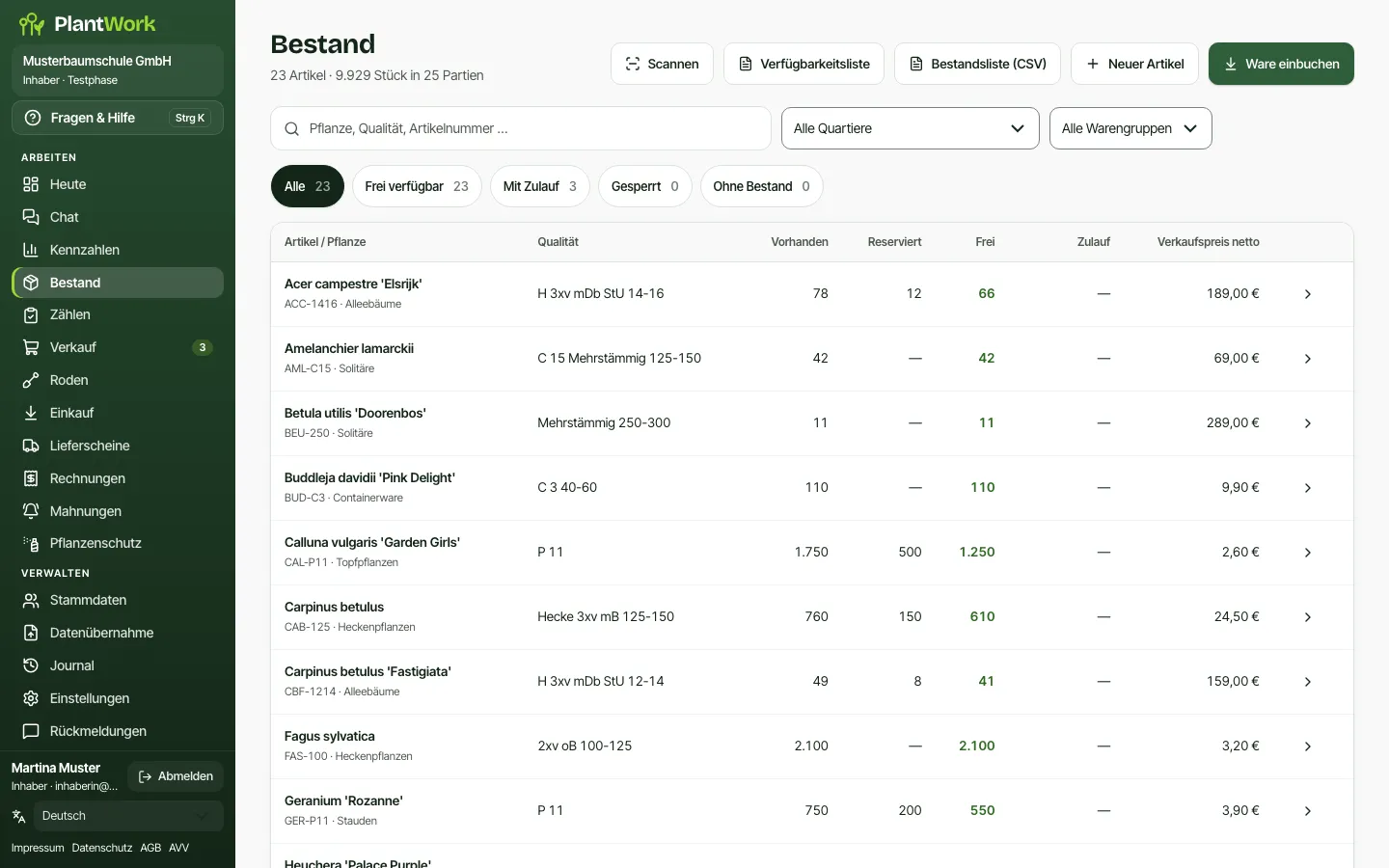This screenshot has width=1389, height=868.
Task: Open the Chat icon in sidebar
Action: click(31, 217)
